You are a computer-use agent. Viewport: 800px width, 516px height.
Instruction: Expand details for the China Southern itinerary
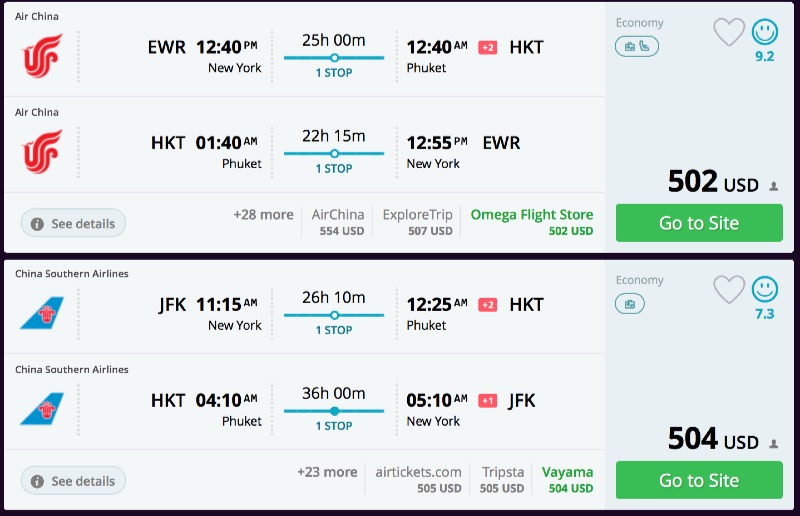click(73, 480)
